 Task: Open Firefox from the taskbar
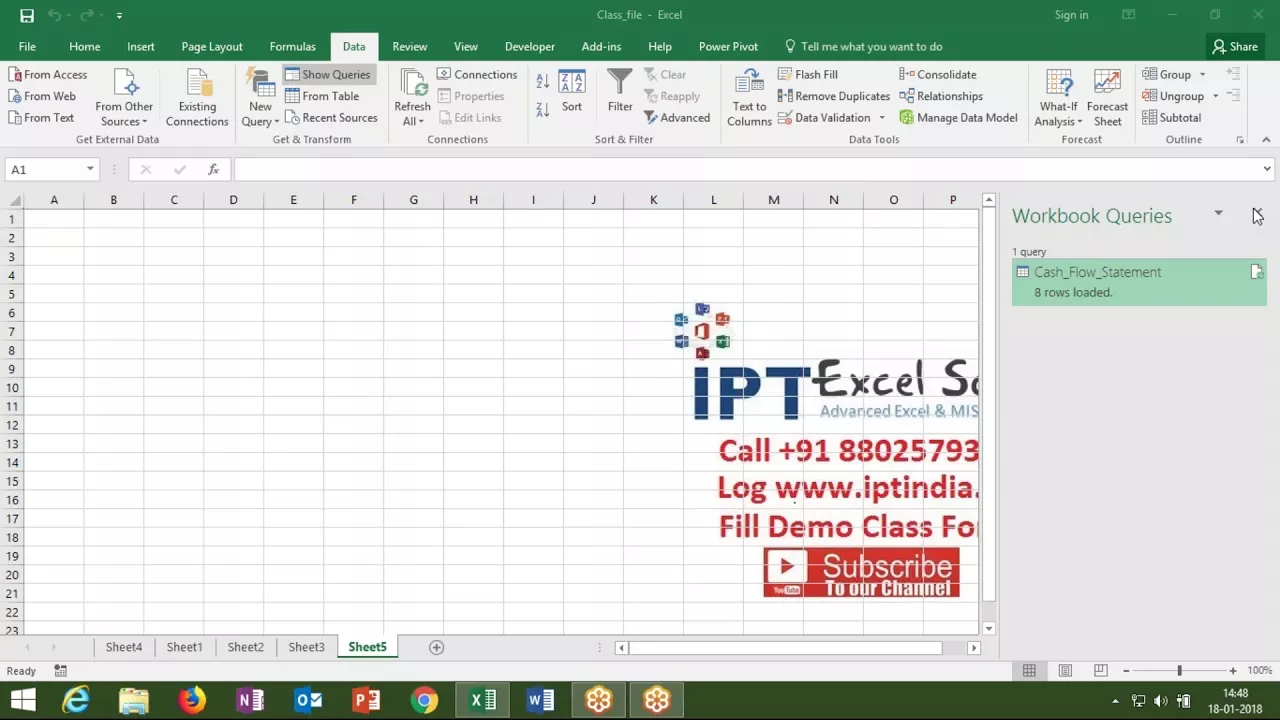point(192,700)
